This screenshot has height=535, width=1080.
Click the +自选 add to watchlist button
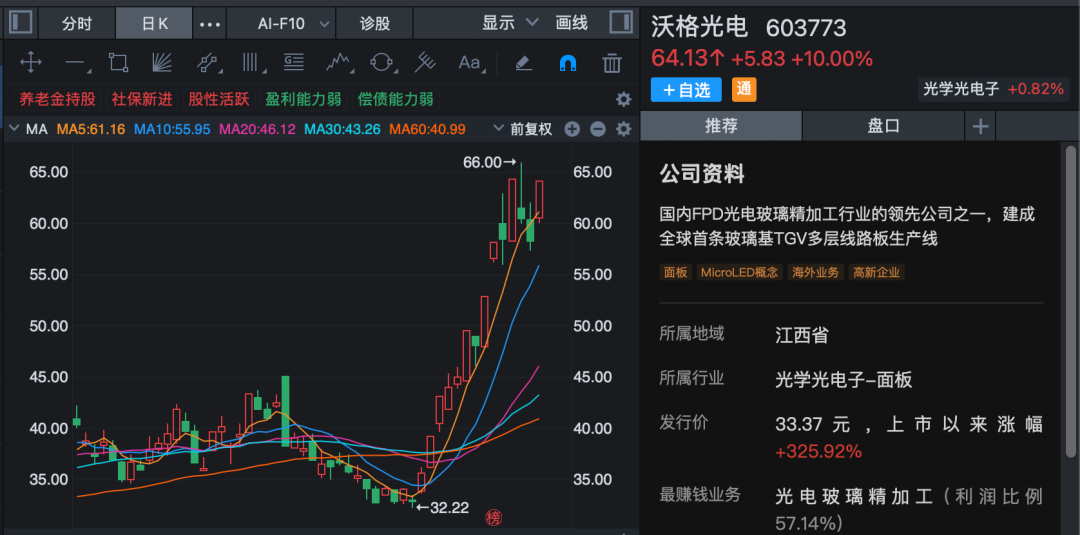pyautogui.click(x=686, y=89)
